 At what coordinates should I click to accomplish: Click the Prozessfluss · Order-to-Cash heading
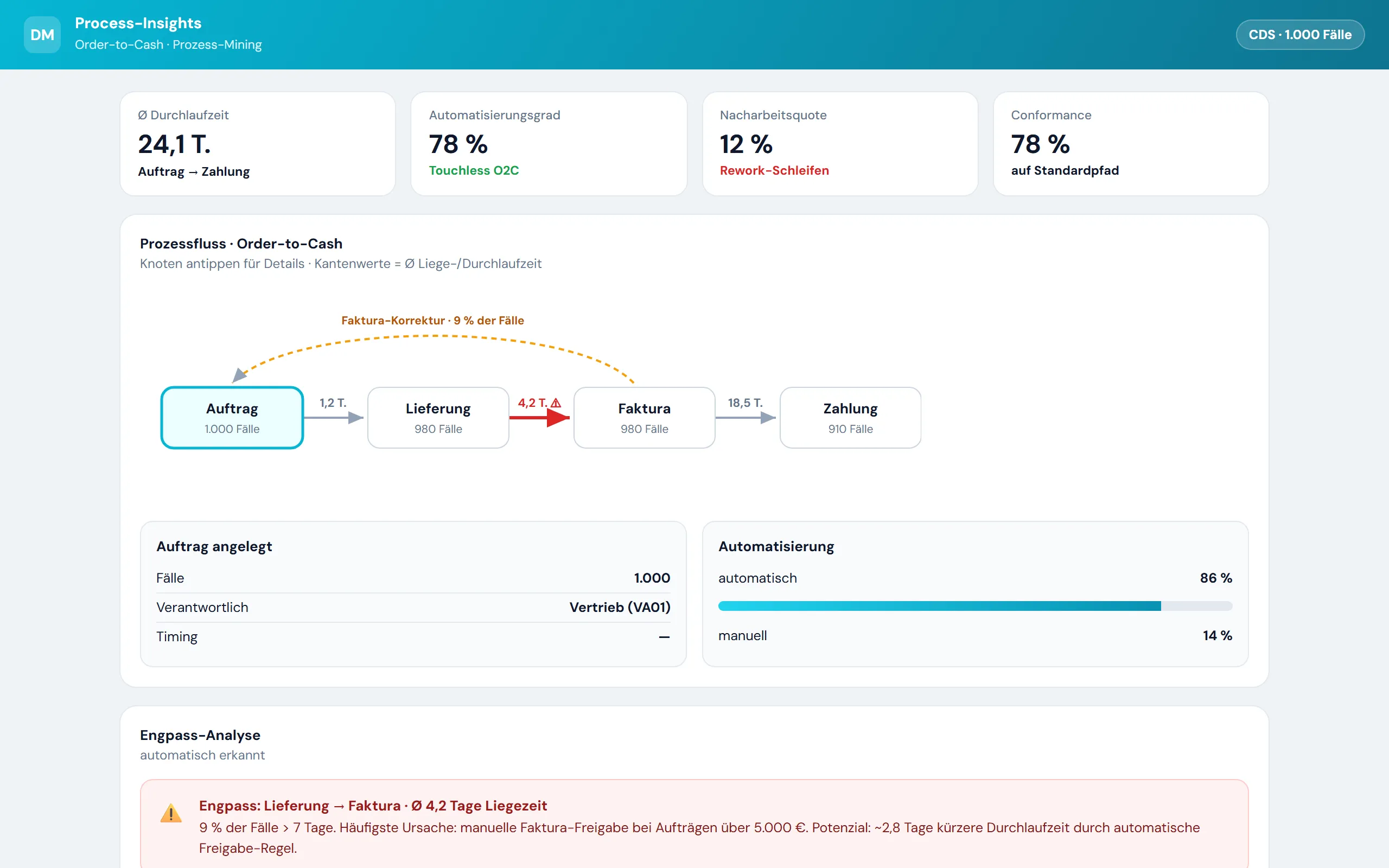point(240,244)
